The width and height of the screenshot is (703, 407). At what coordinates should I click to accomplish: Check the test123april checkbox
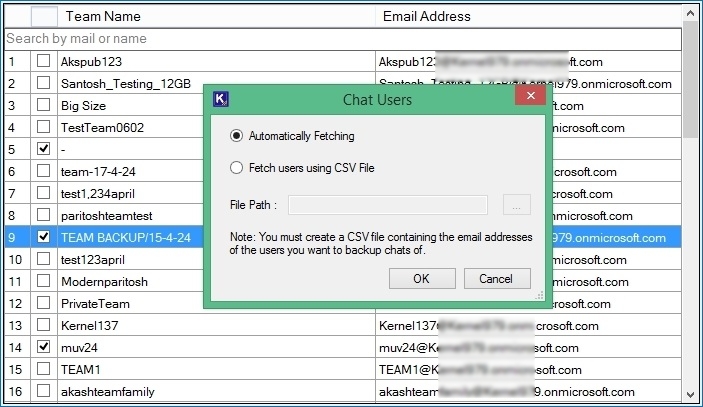(x=43, y=259)
